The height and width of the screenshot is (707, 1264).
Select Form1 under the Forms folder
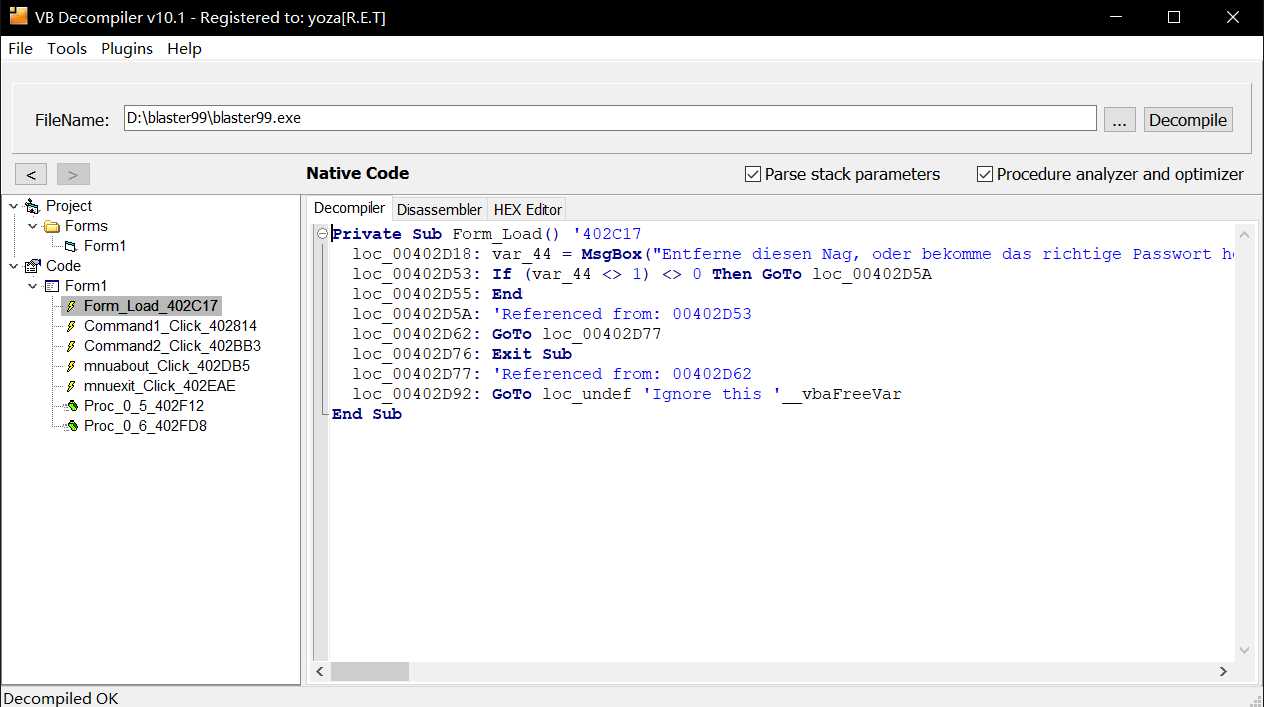[105, 246]
